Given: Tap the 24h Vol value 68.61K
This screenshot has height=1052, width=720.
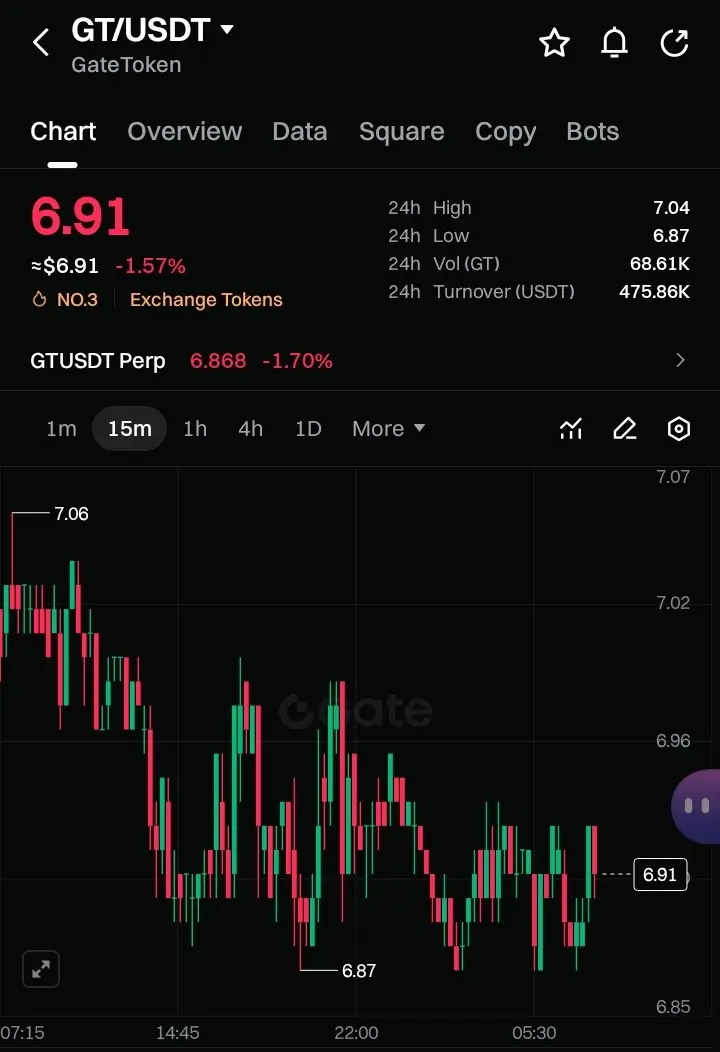Looking at the screenshot, I should (660, 263).
